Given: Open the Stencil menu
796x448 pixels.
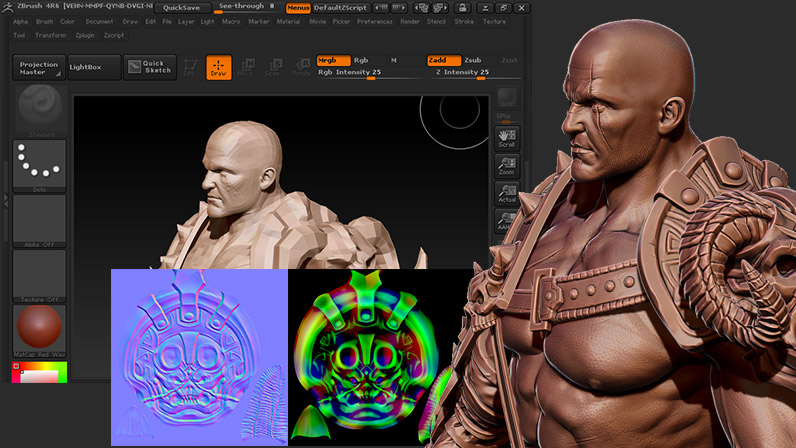Looking at the screenshot, I should pyautogui.click(x=436, y=22).
